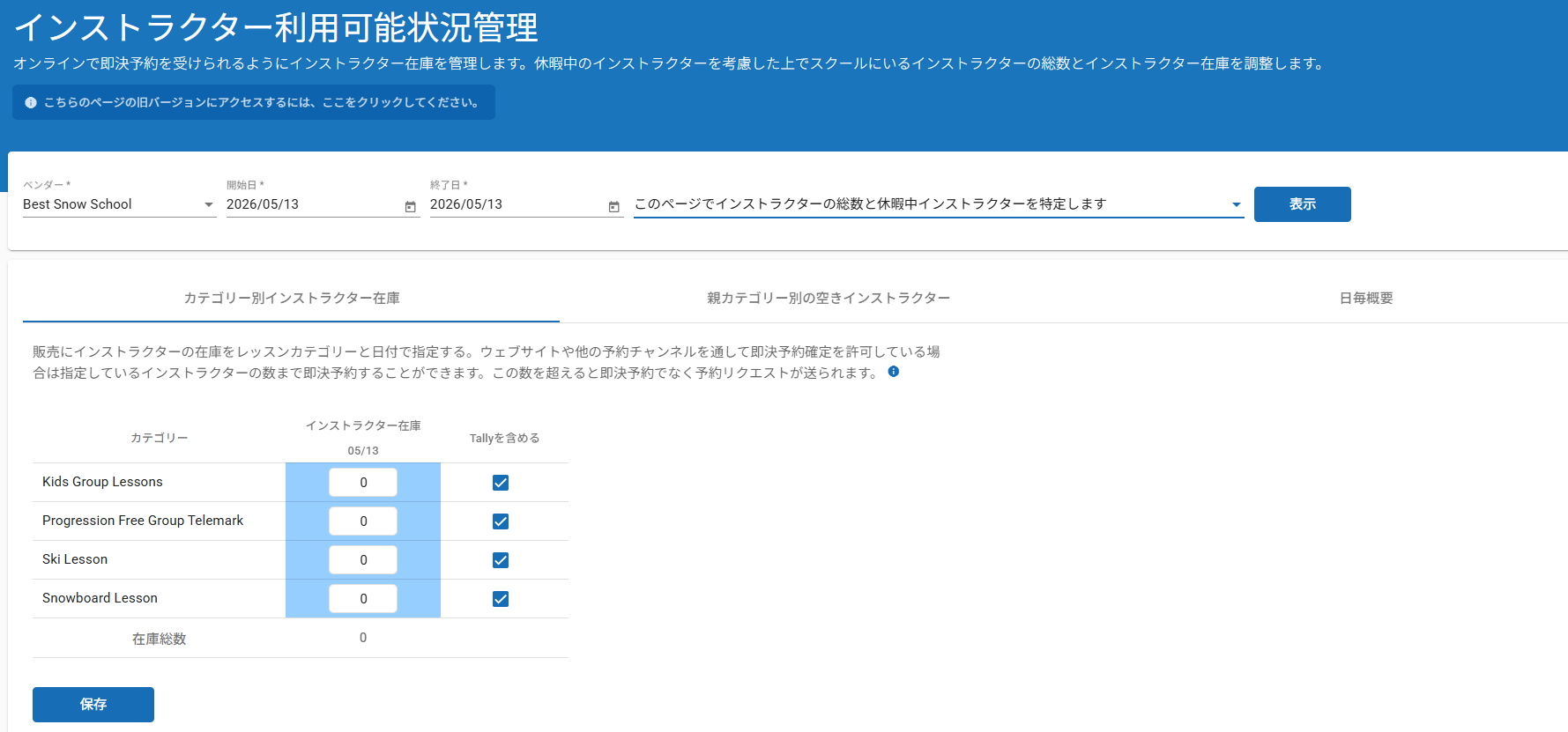This screenshot has width=1568, height=732.
Task: Switch to the 親カテゴリー別の空きインストラクター tab
Action: (829, 299)
